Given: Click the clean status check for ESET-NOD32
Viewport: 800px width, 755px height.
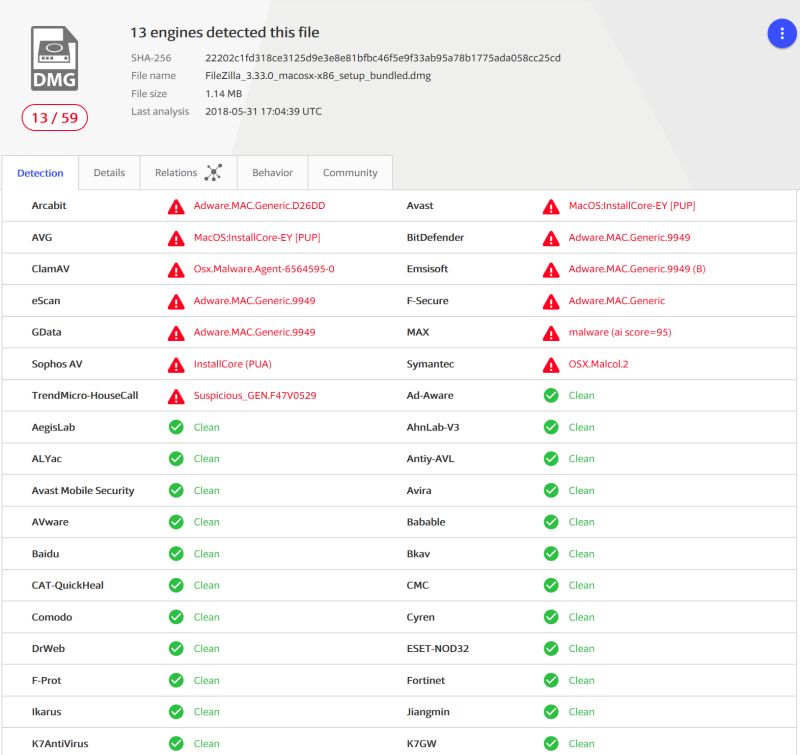Looking at the screenshot, I should [x=551, y=648].
